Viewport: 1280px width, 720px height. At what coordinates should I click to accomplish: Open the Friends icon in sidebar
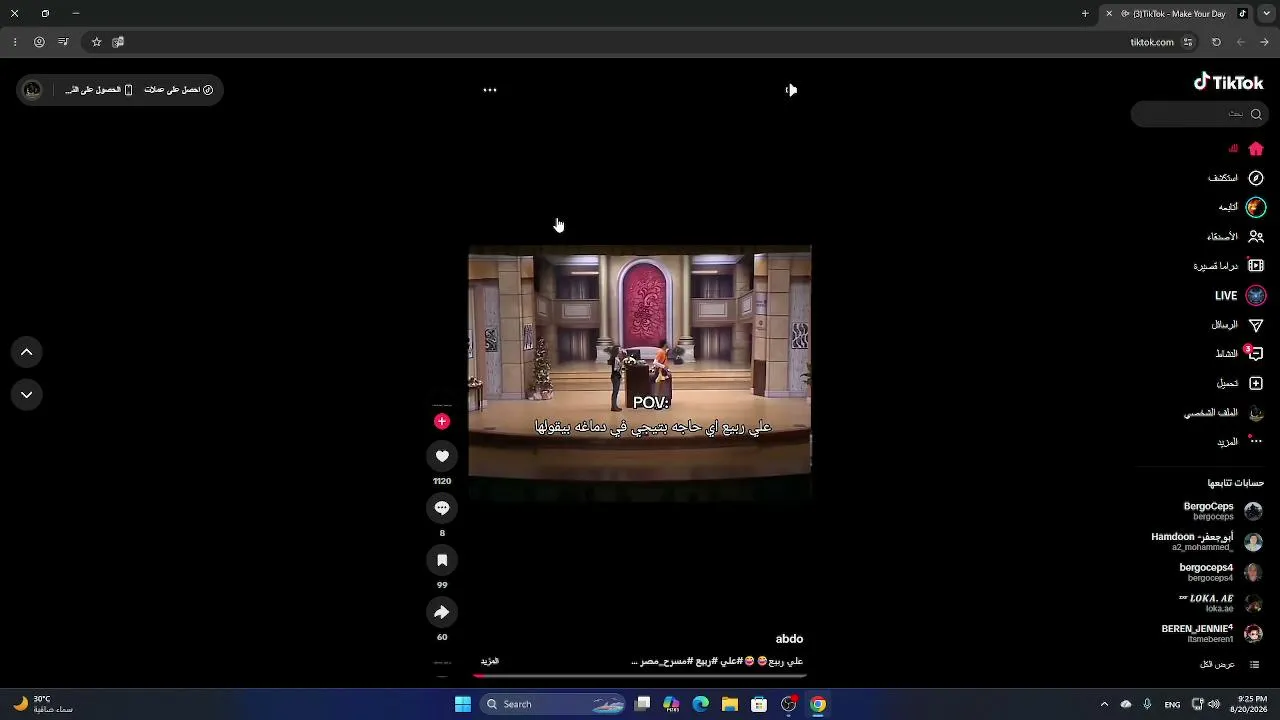point(1256,237)
